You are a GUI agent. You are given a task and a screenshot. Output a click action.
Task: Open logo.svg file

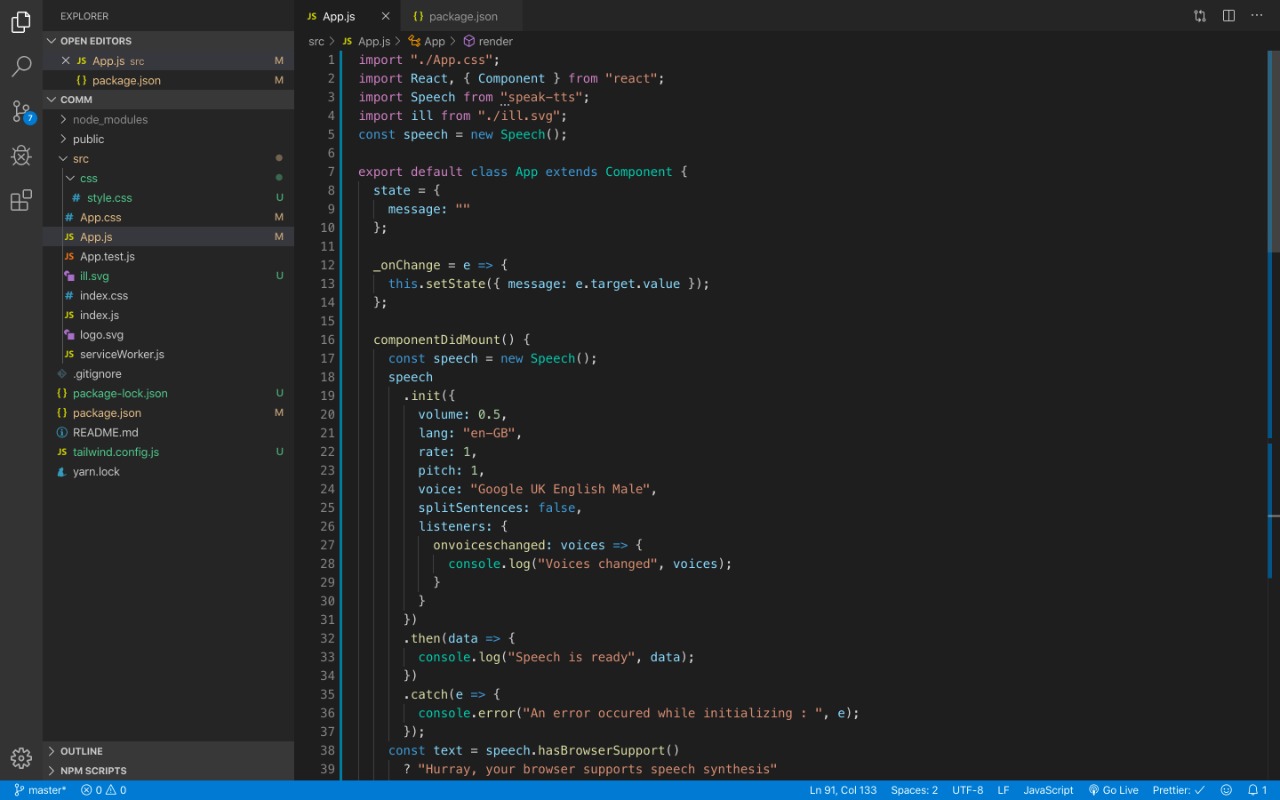click(x=168, y=334)
